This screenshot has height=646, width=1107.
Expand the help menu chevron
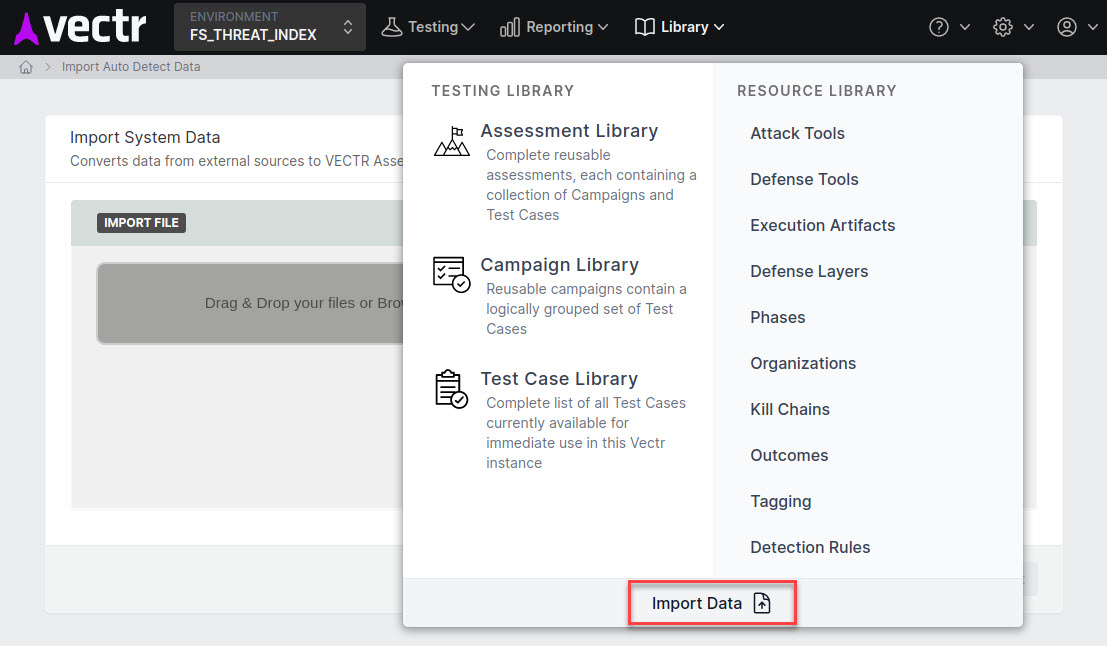[x=965, y=27]
